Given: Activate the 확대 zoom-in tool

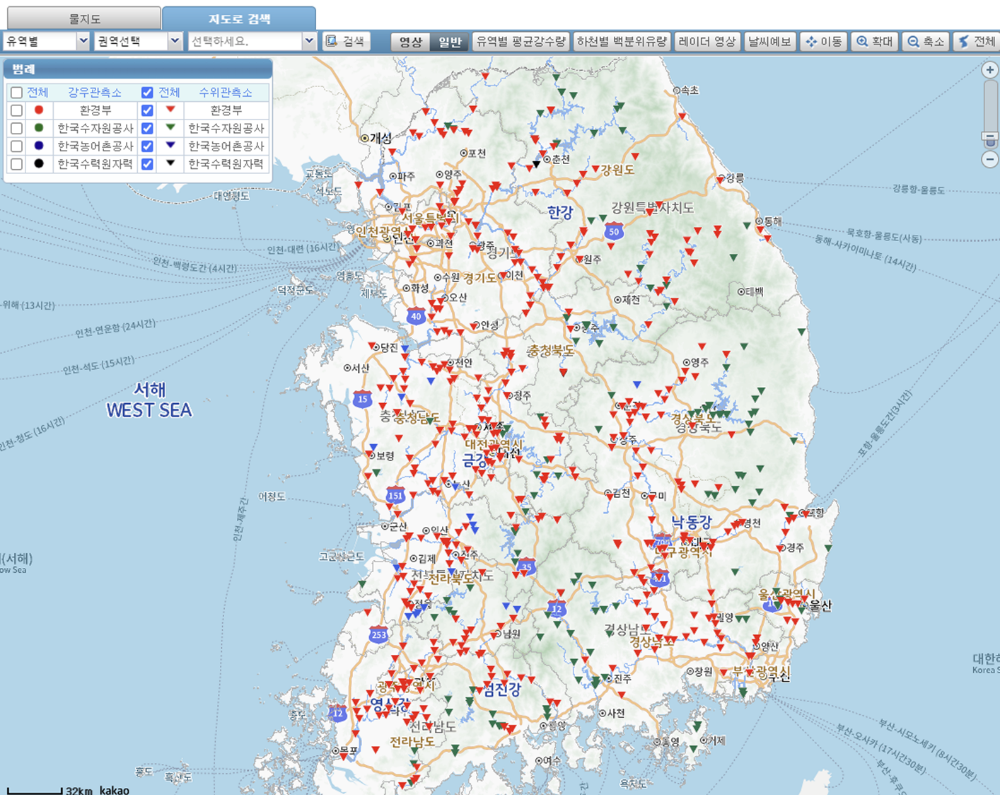Looking at the screenshot, I should point(875,41).
